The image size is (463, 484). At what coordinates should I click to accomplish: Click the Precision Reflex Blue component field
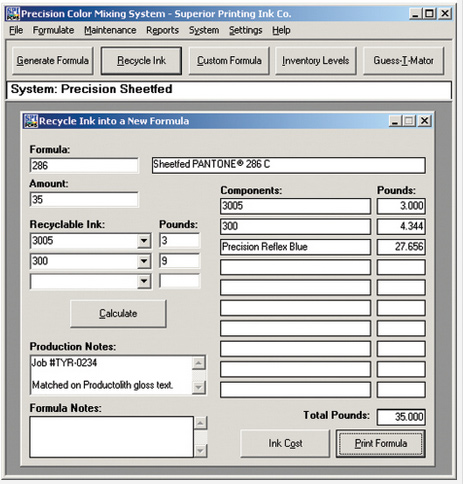click(295, 247)
